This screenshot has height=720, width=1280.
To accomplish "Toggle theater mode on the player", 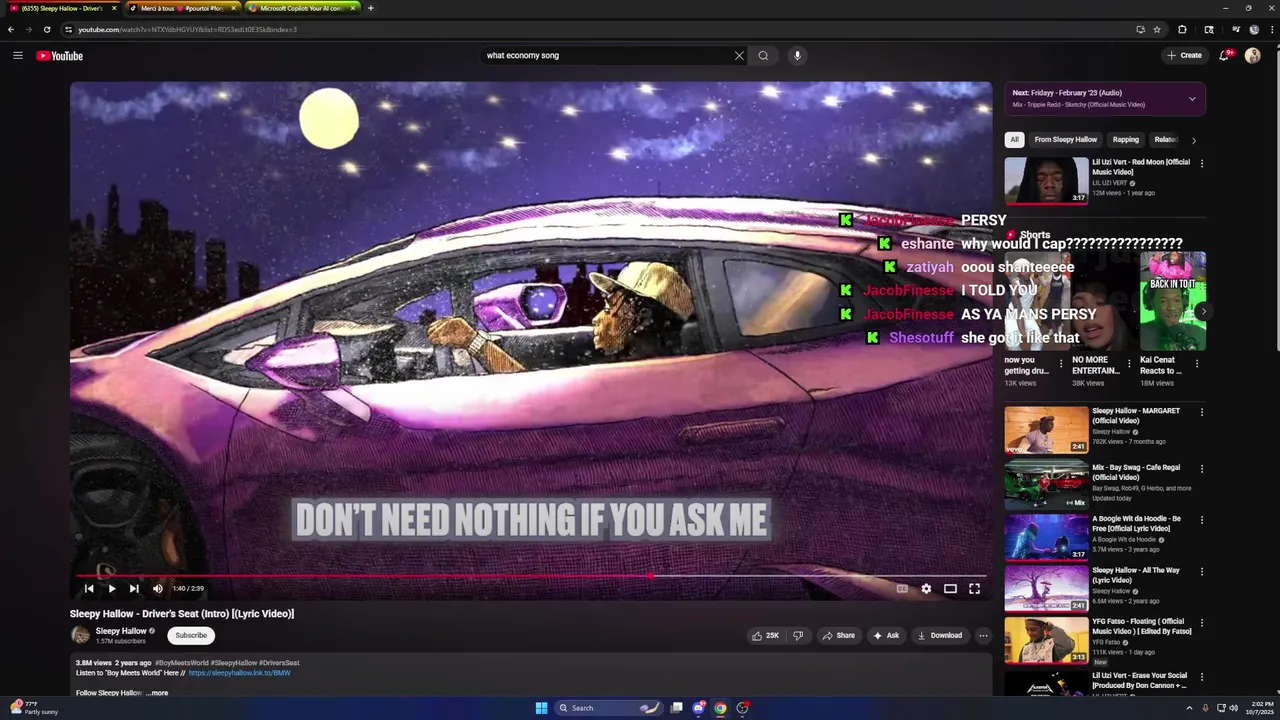I will point(950,589).
